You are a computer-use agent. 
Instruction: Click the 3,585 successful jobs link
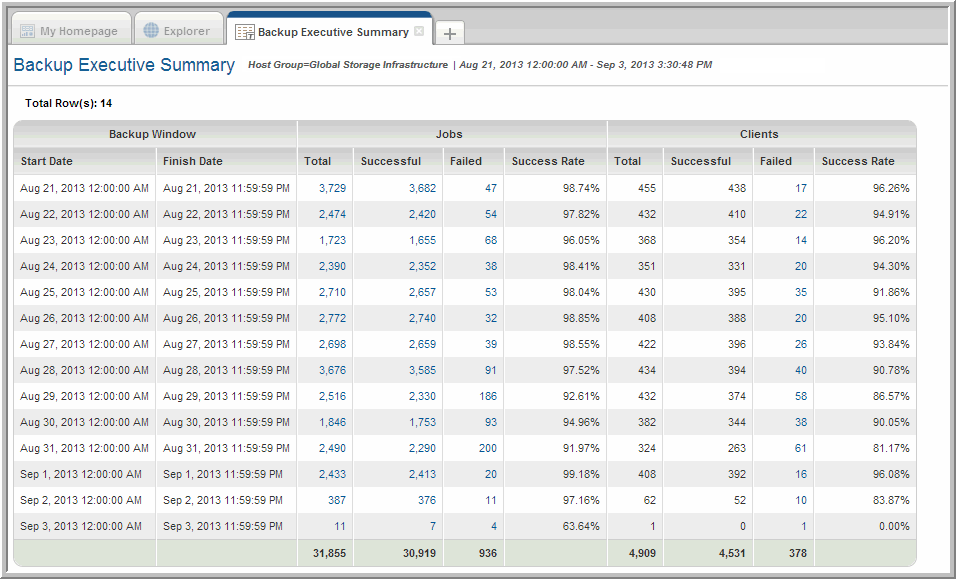(422, 370)
